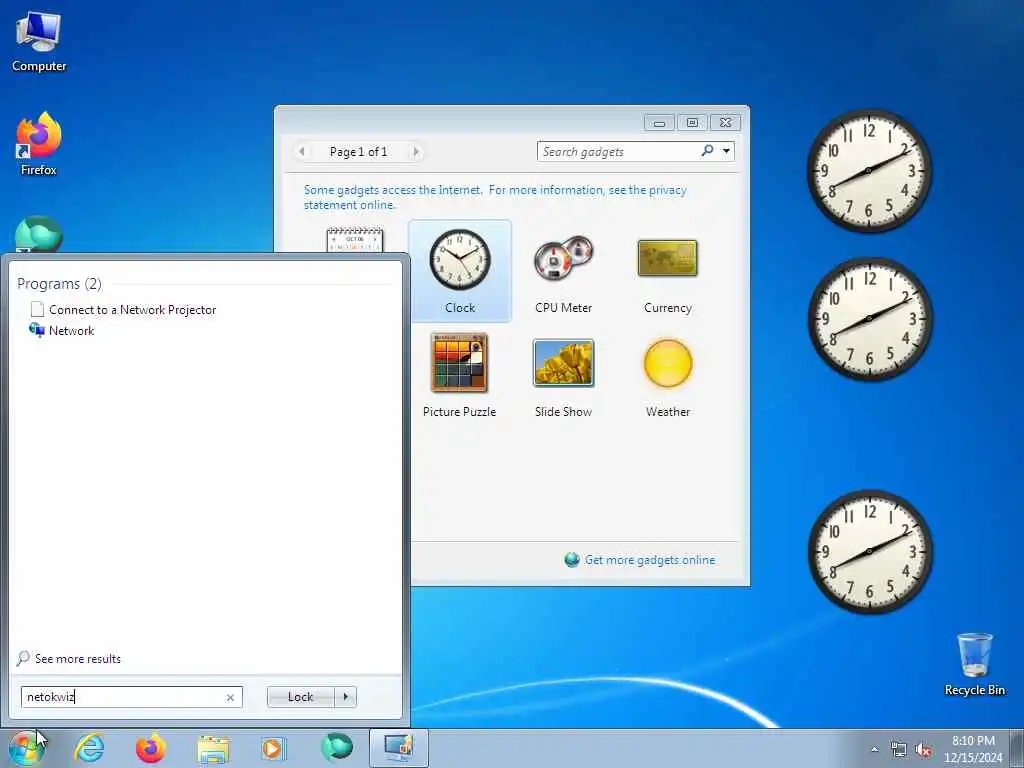Go to previous gadgets page
The height and width of the screenshot is (768, 1024).
point(302,152)
